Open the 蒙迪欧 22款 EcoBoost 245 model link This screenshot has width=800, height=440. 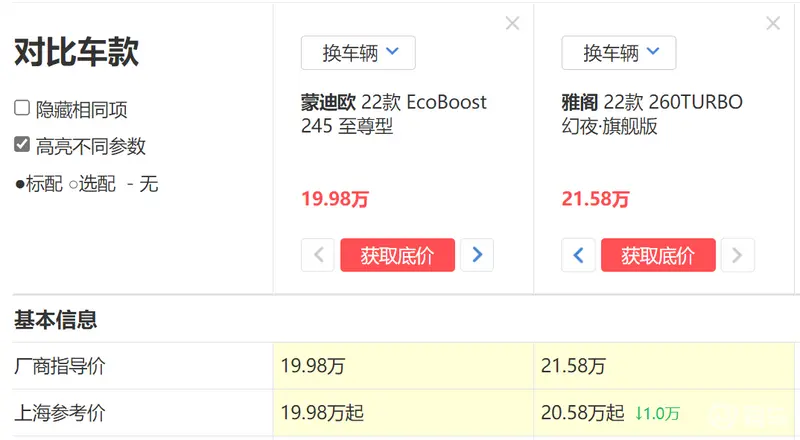tap(393, 114)
